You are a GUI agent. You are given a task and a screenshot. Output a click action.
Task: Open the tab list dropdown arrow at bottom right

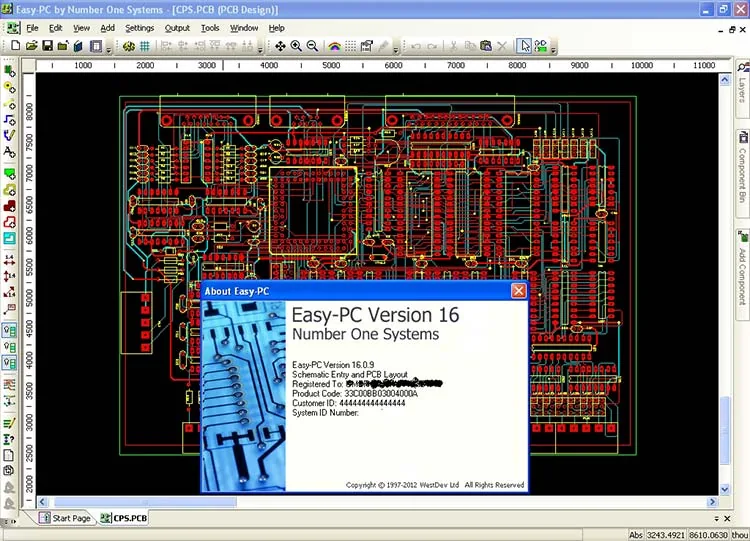717,519
